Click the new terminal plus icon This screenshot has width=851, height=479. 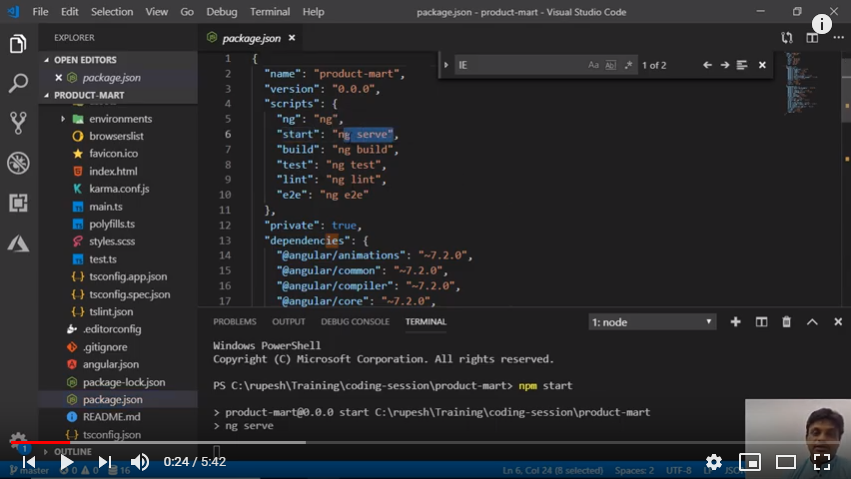[736, 322]
